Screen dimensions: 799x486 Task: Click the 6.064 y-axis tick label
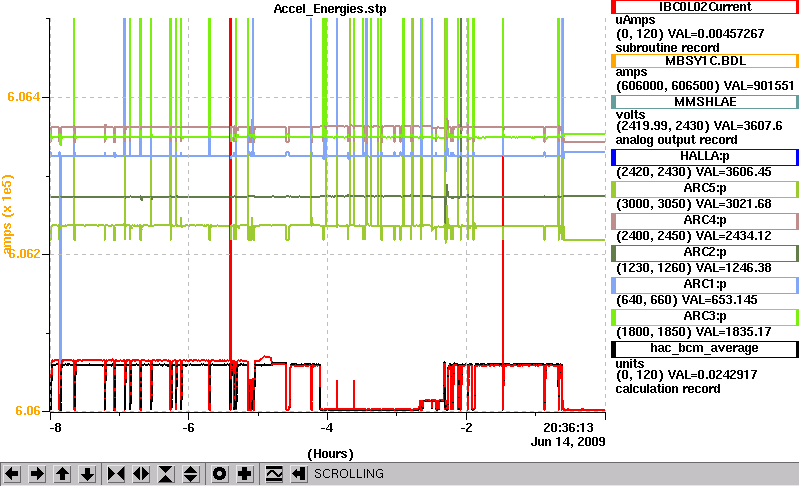coord(23,97)
